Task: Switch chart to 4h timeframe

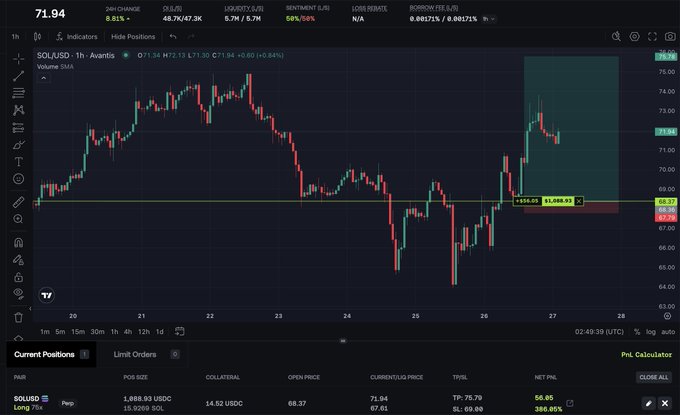Action: click(128, 332)
